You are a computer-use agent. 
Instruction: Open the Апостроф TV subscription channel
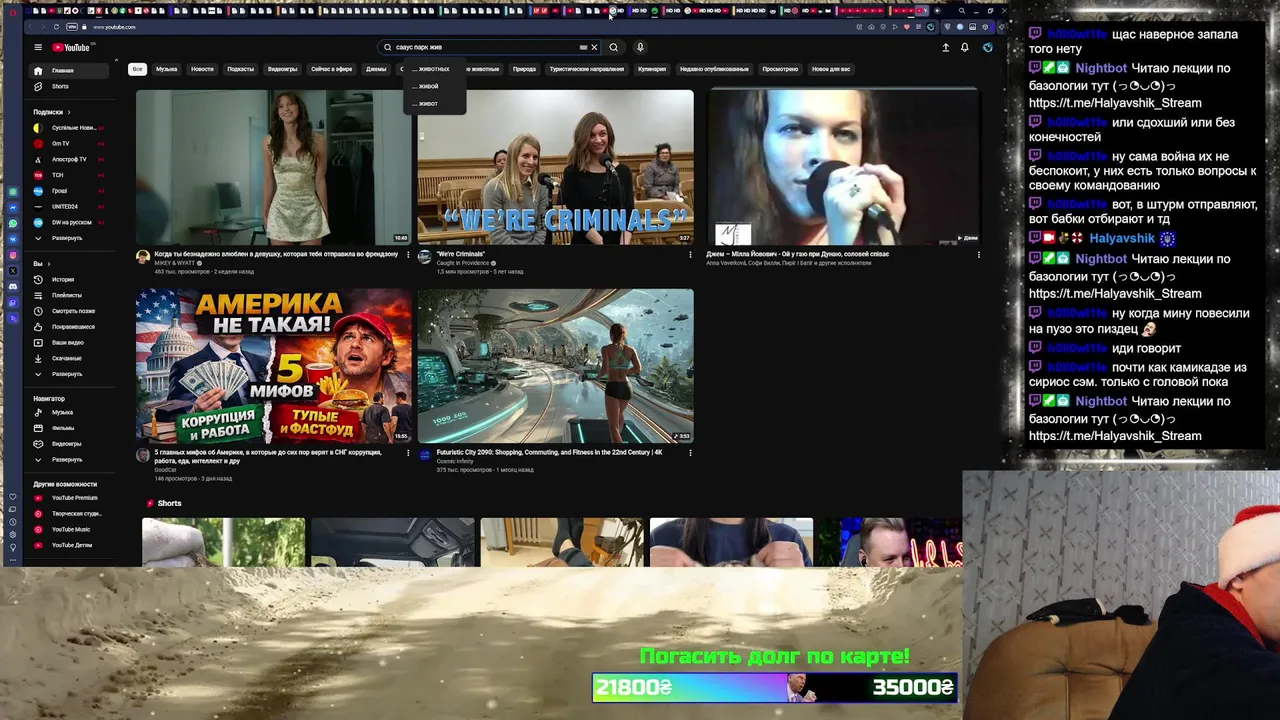click(x=68, y=159)
